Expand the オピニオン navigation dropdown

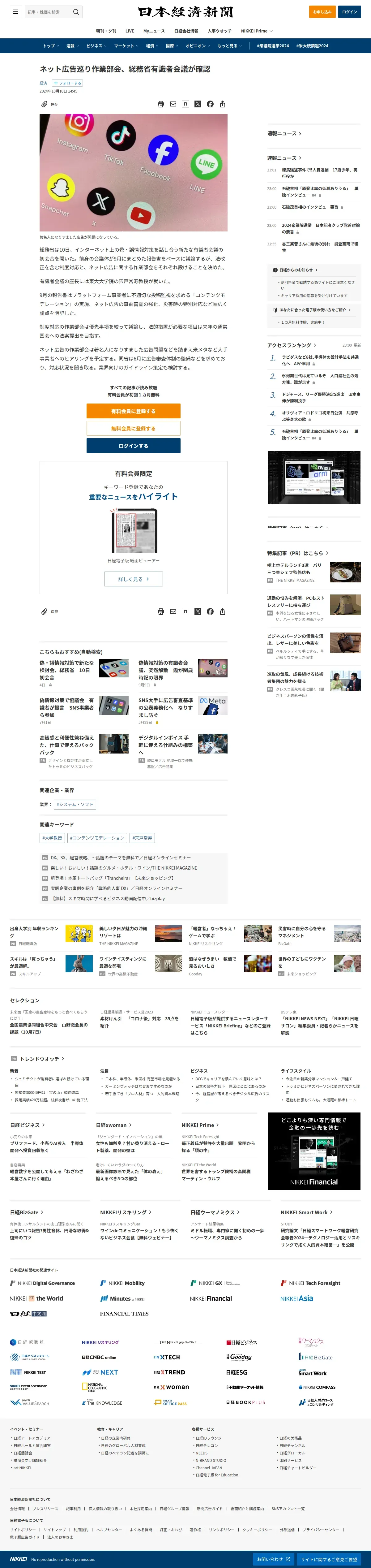[198, 46]
